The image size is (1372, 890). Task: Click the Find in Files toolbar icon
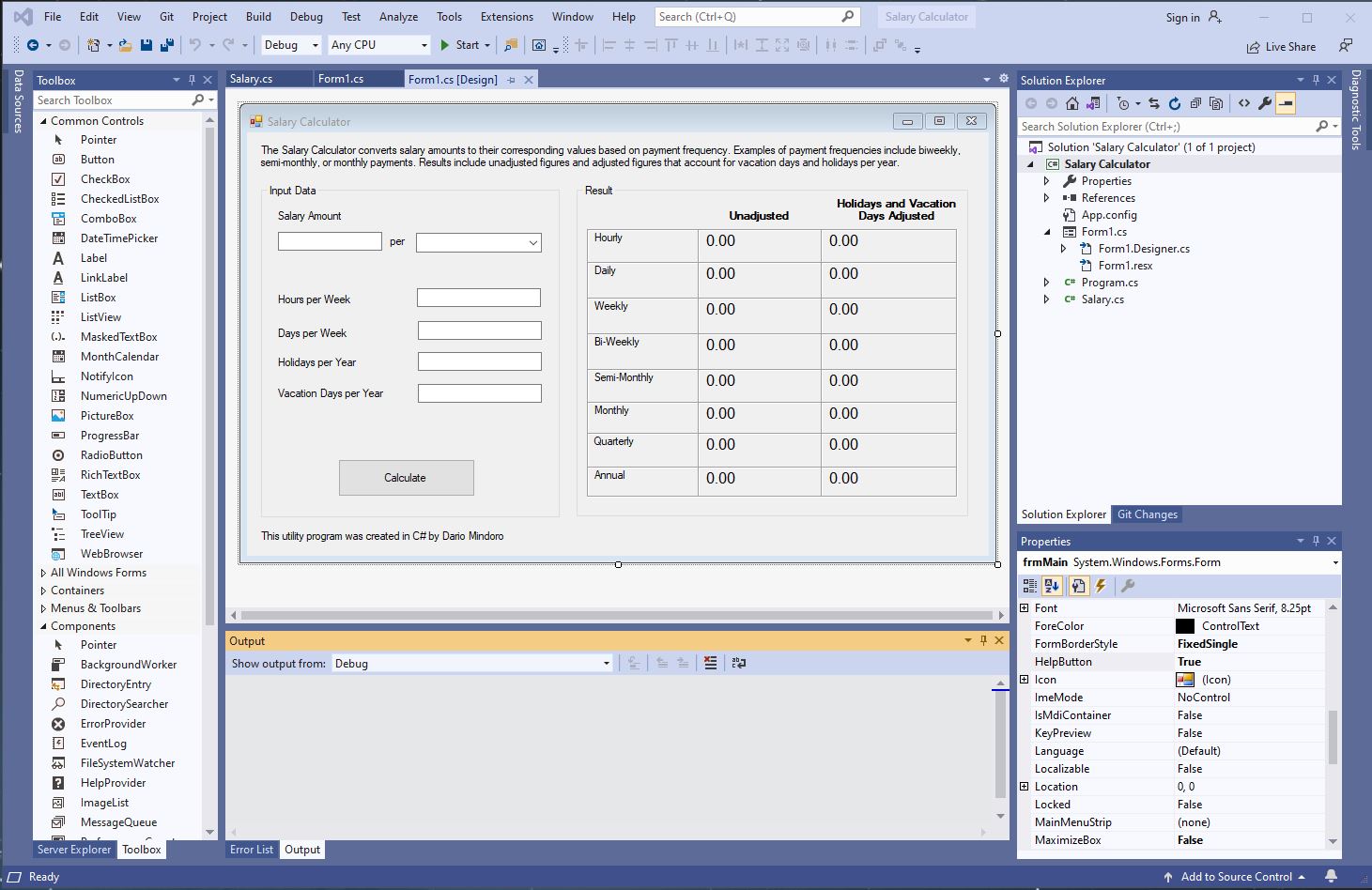pyautogui.click(x=511, y=45)
